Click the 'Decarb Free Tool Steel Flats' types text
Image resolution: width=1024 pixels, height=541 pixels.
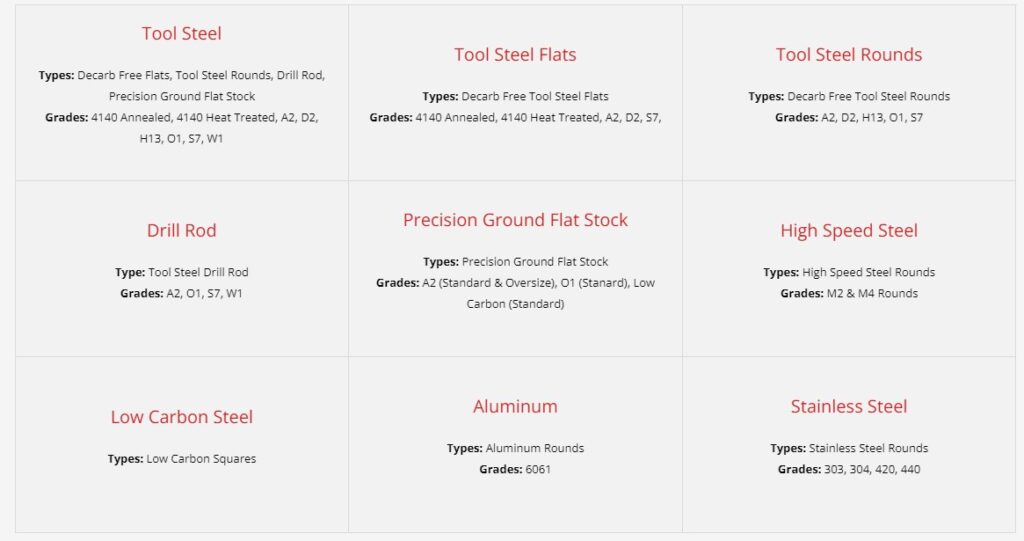(x=534, y=96)
